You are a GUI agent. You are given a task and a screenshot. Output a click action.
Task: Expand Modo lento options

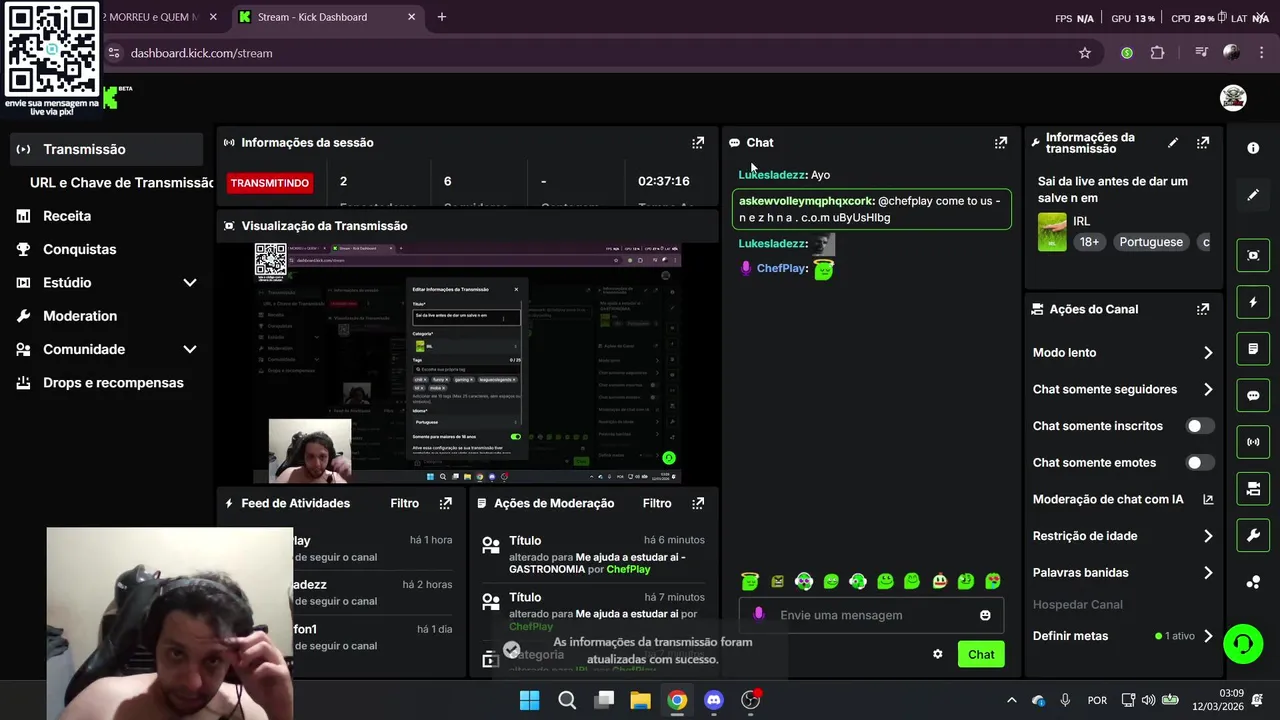click(x=1208, y=353)
